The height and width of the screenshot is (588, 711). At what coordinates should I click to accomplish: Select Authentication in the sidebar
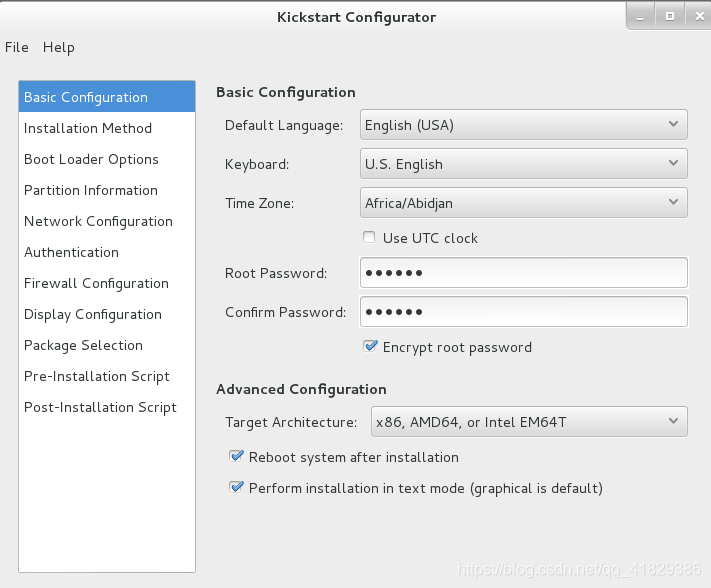pos(71,252)
